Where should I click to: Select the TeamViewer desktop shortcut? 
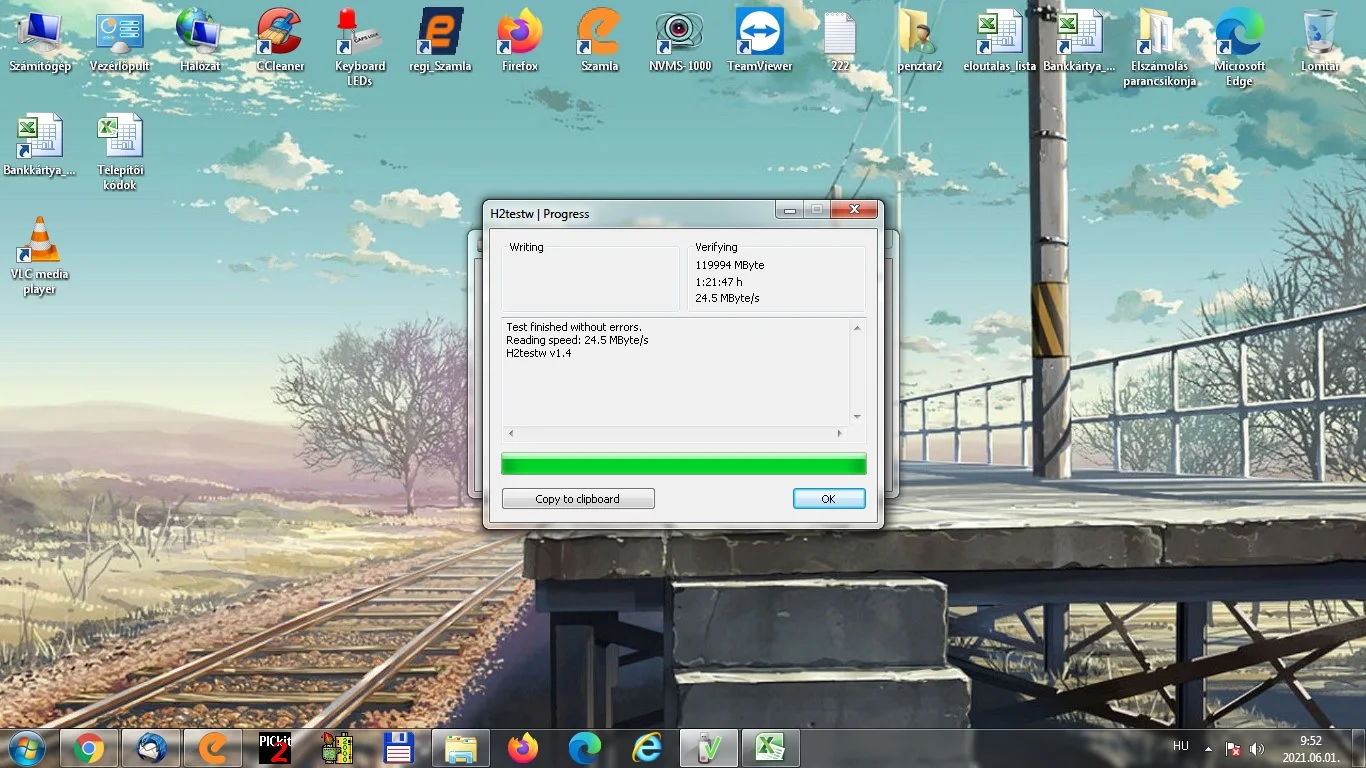760,41
